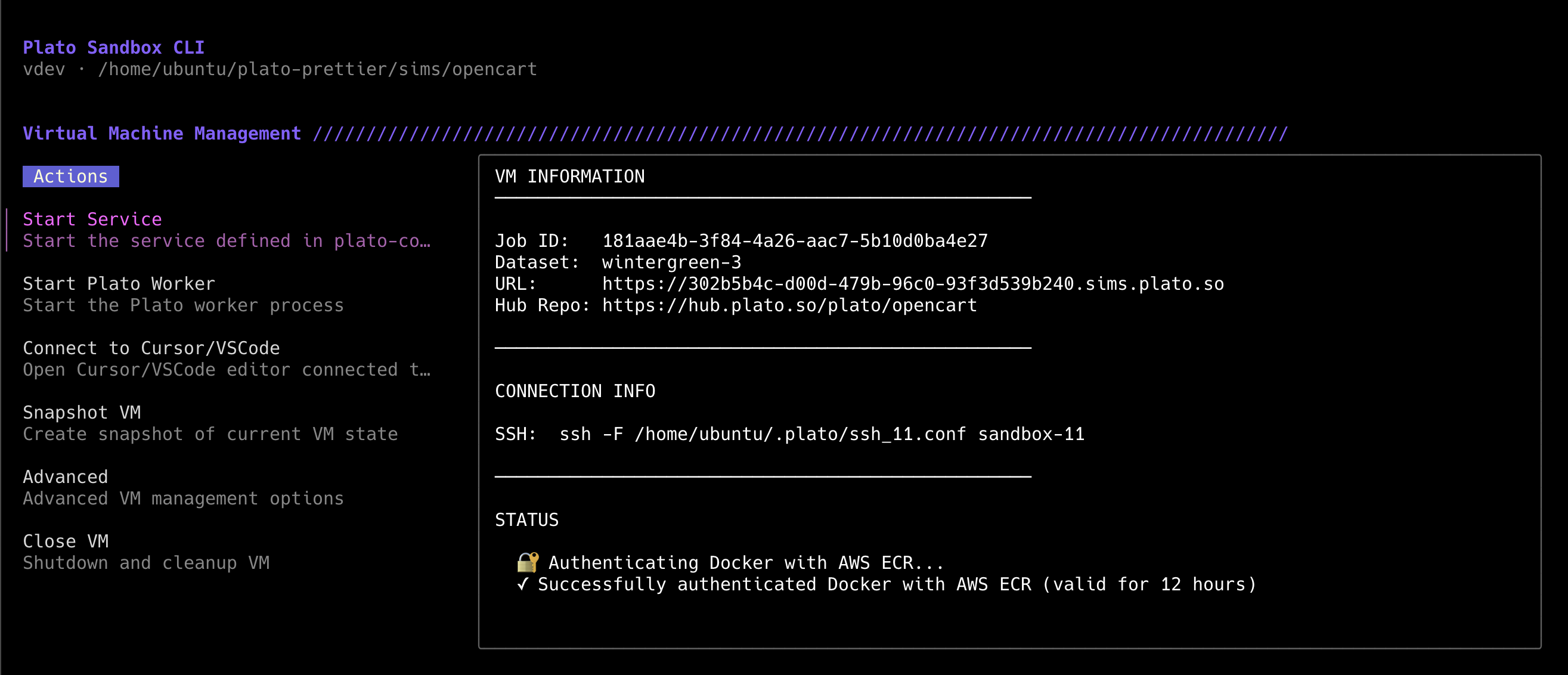This screenshot has width=1568, height=675.
Task: Click the STATUS section header
Action: [x=526, y=519]
